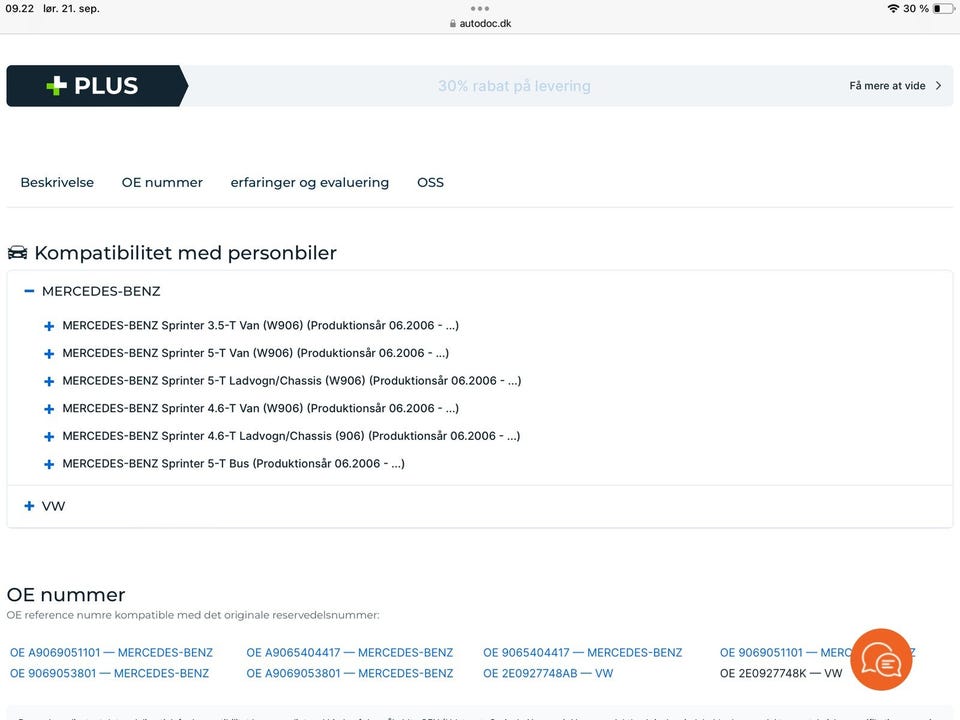Tap the 09.22 clock in status bar

tap(20, 9)
